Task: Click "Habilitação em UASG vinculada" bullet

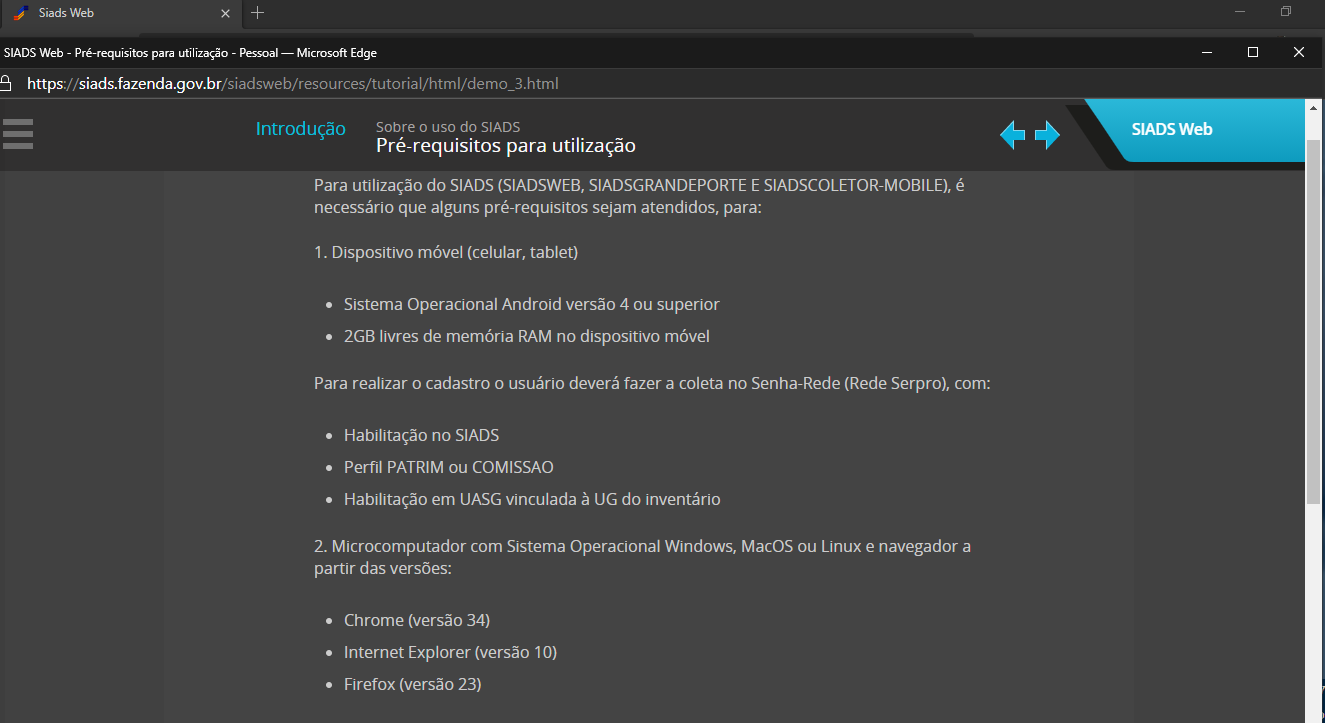Action: tap(532, 499)
